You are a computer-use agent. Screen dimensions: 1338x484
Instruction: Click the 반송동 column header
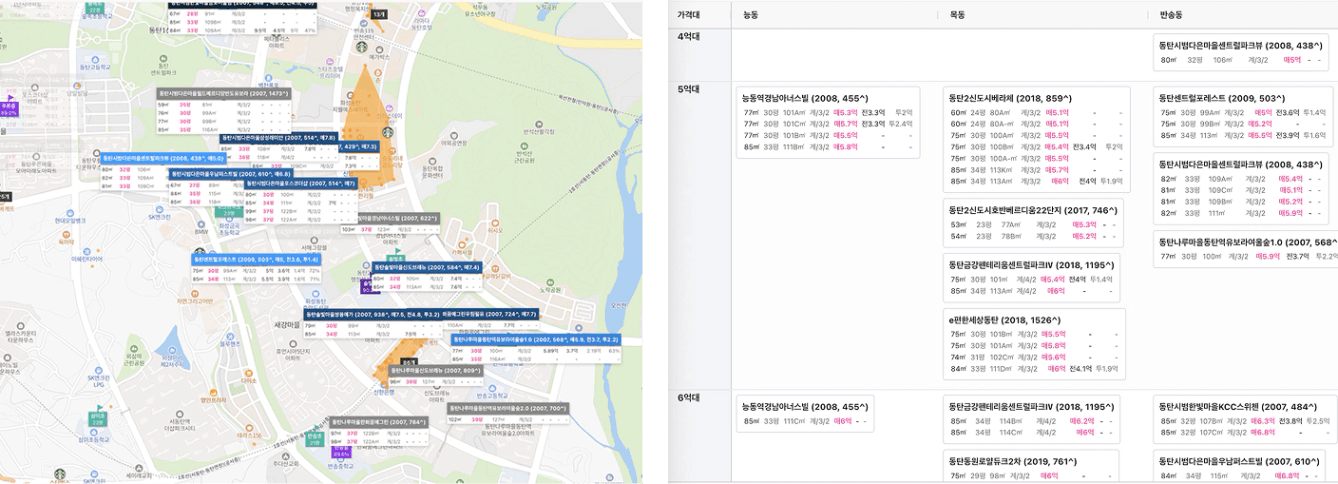(x=1171, y=15)
